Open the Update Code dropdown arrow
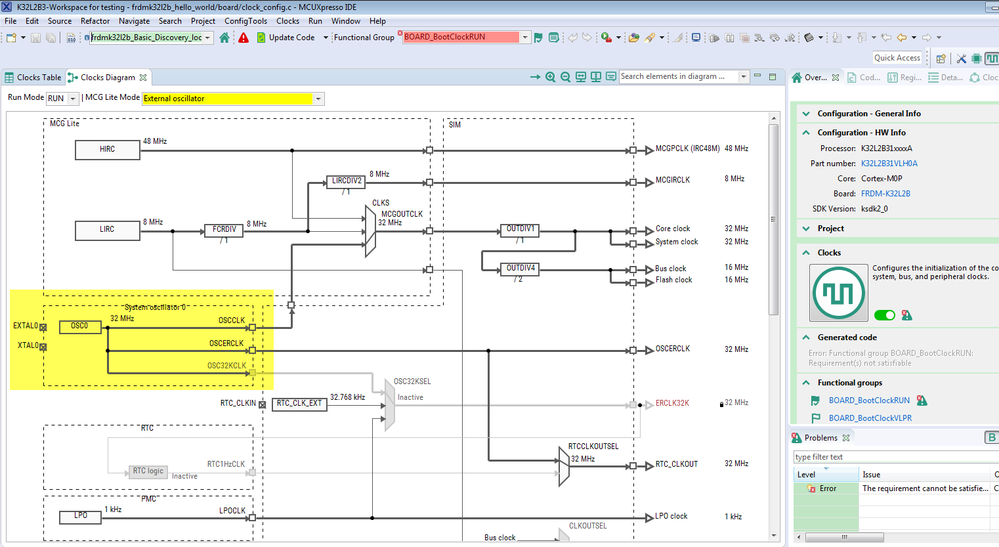Image resolution: width=999 pixels, height=547 pixels. click(x=326, y=38)
